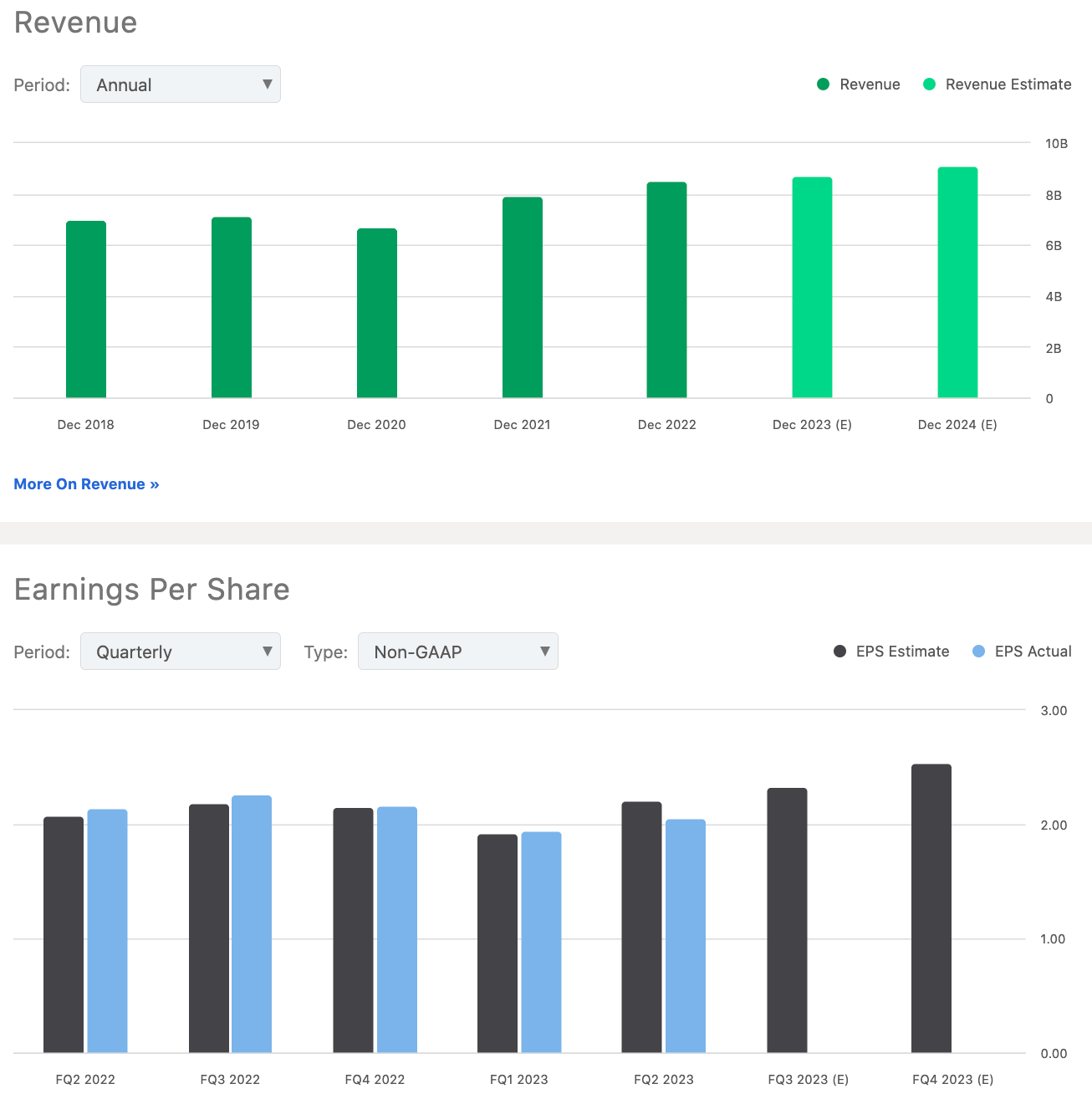Click the green Revenue legend dot
The width and height of the screenshot is (1092, 1094).
tap(822, 84)
